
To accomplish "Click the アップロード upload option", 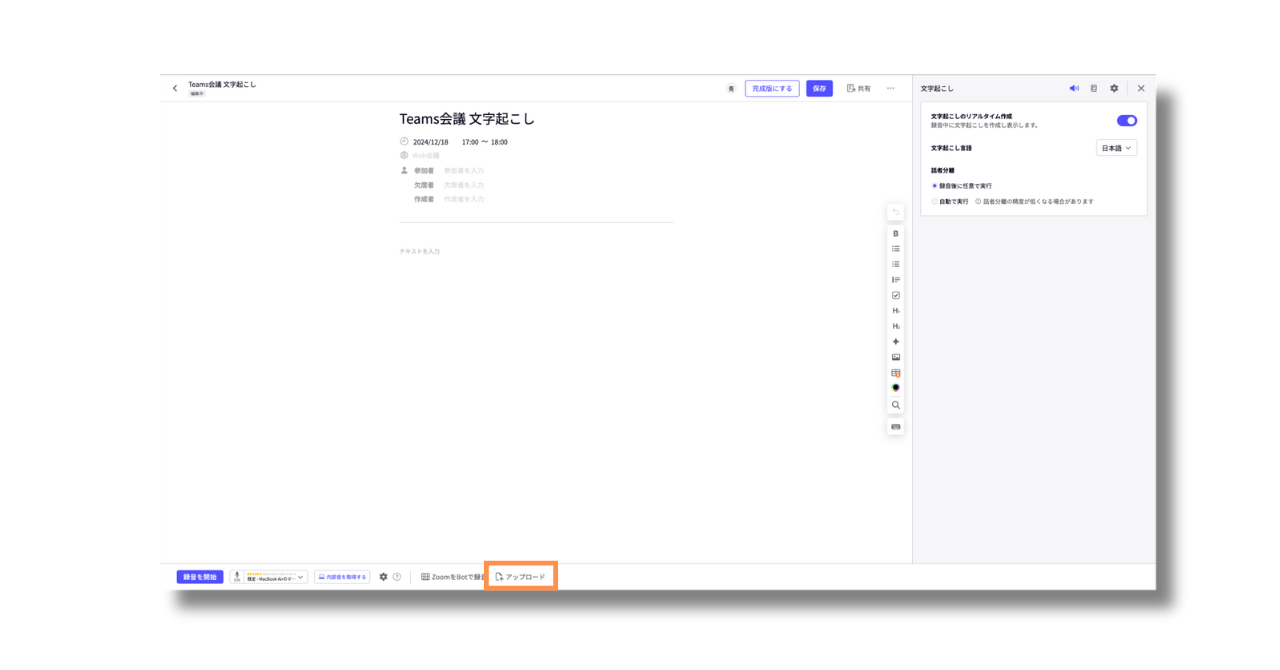I will [x=521, y=577].
